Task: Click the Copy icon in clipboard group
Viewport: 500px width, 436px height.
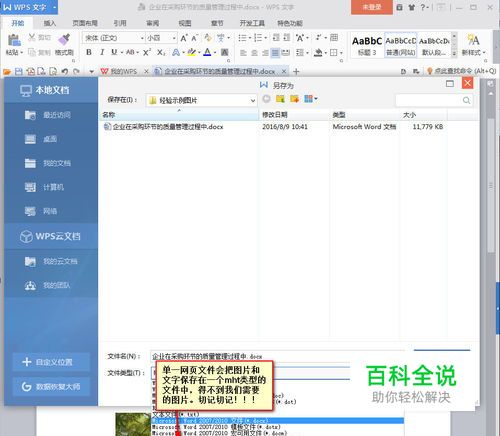Action: pyautogui.click(x=32, y=52)
